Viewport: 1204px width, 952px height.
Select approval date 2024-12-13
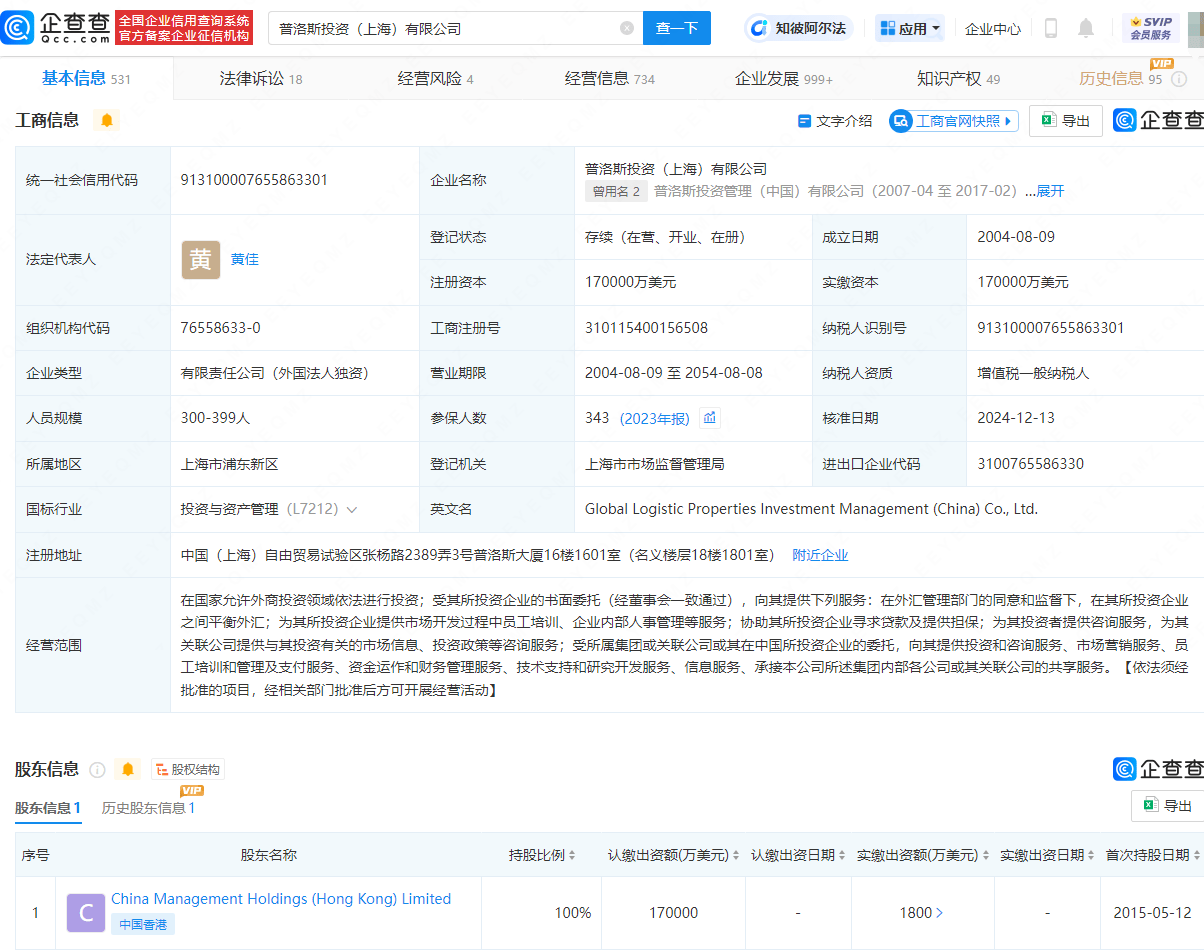(x=1016, y=418)
